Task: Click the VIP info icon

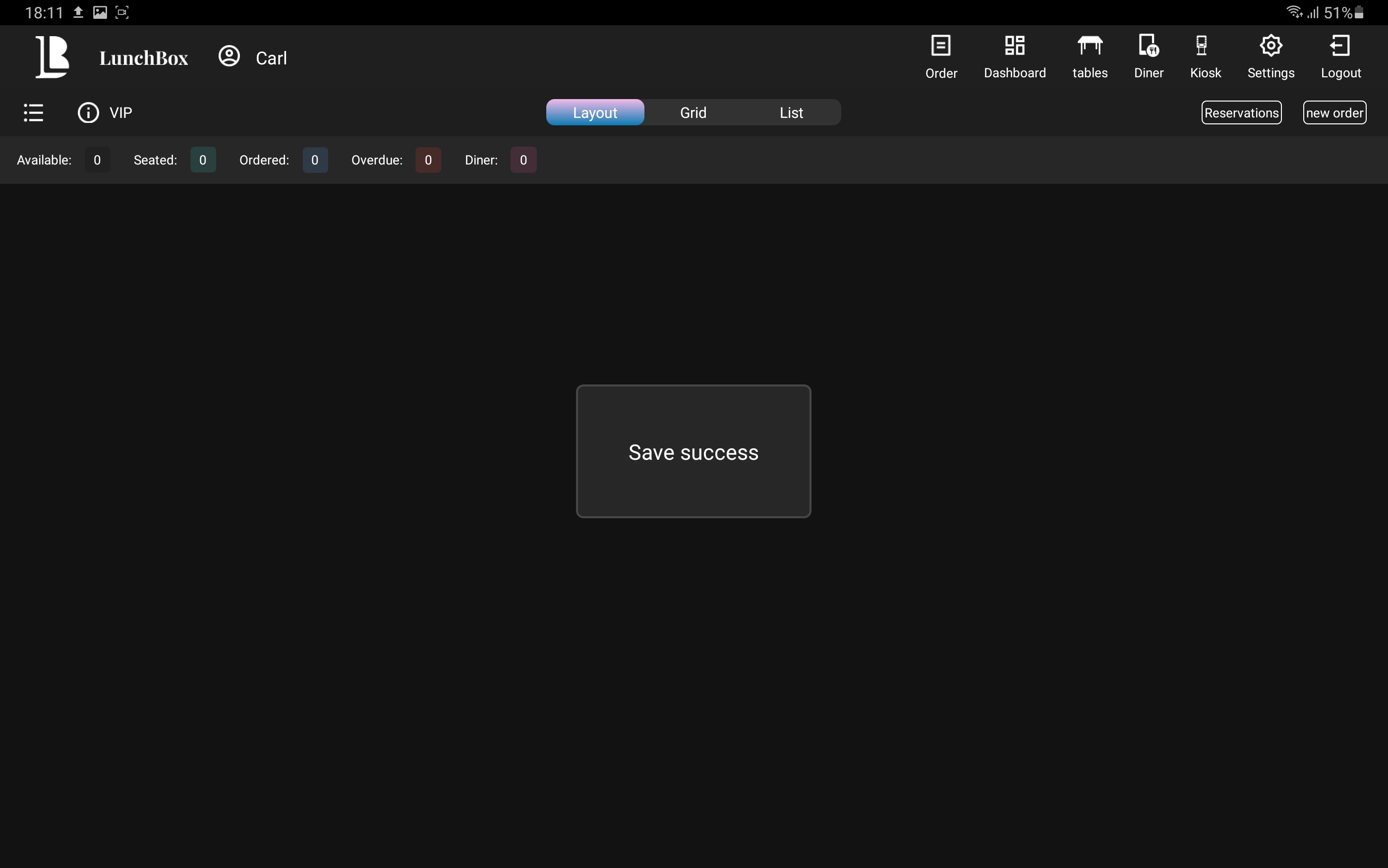Action: [x=88, y=112]
